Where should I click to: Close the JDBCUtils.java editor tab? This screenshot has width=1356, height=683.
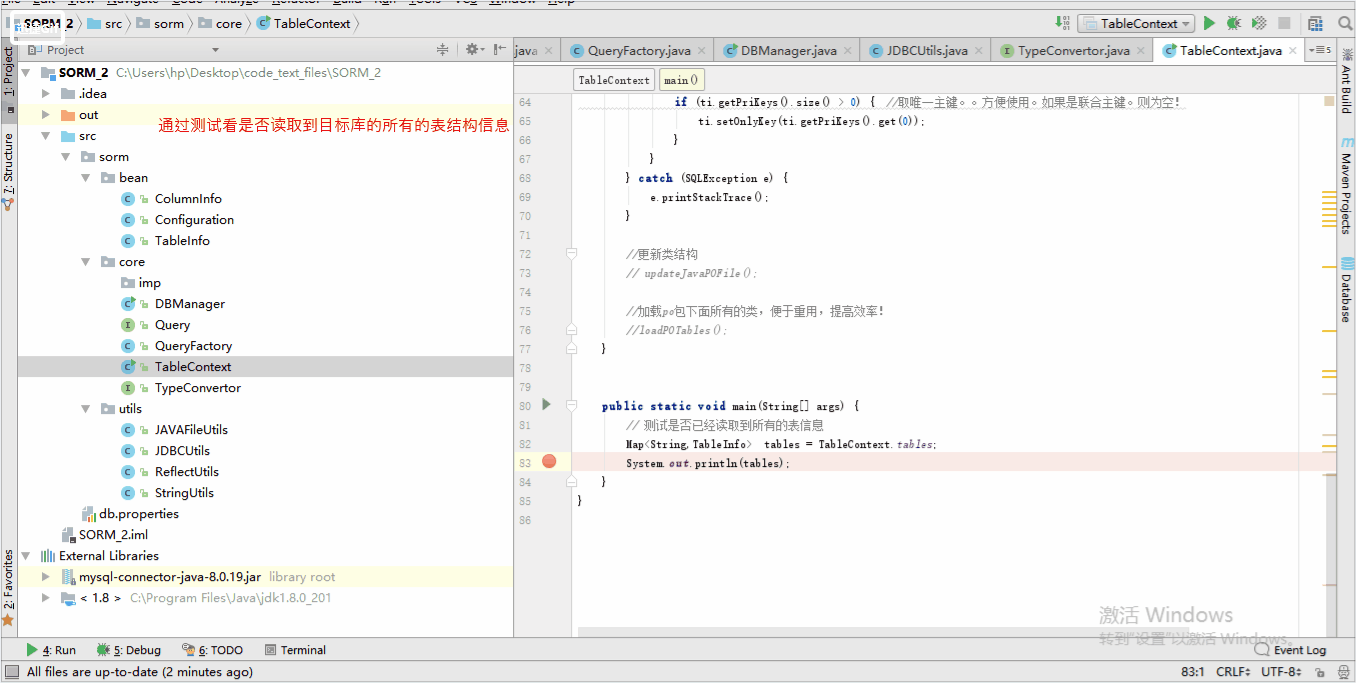click(979, 51)
